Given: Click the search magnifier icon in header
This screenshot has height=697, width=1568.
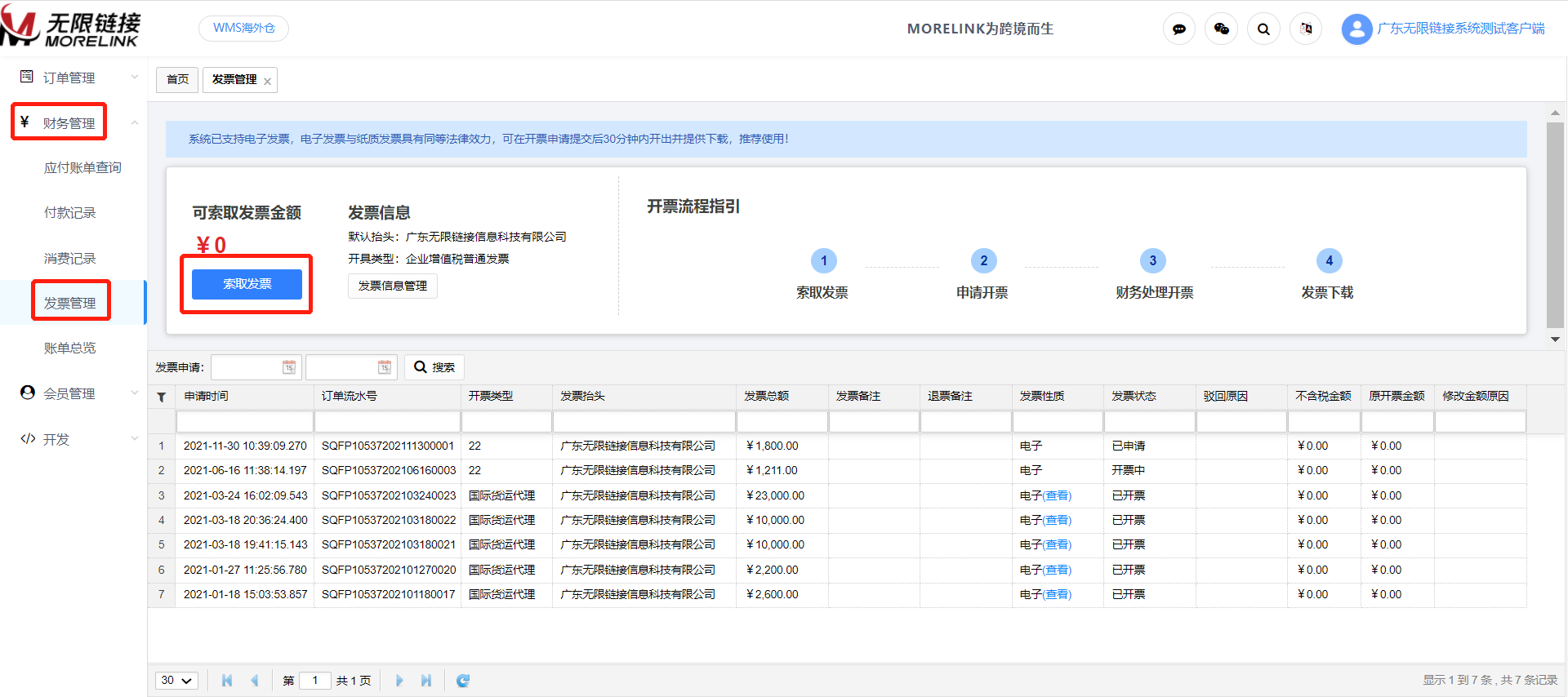Looking at the screenshot, I should coord(1263,29).
